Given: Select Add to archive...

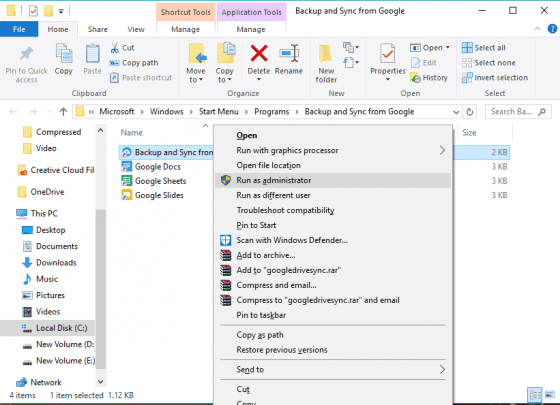Looking at the screenshot, I should pyautogui.click(x=333, y=255).
